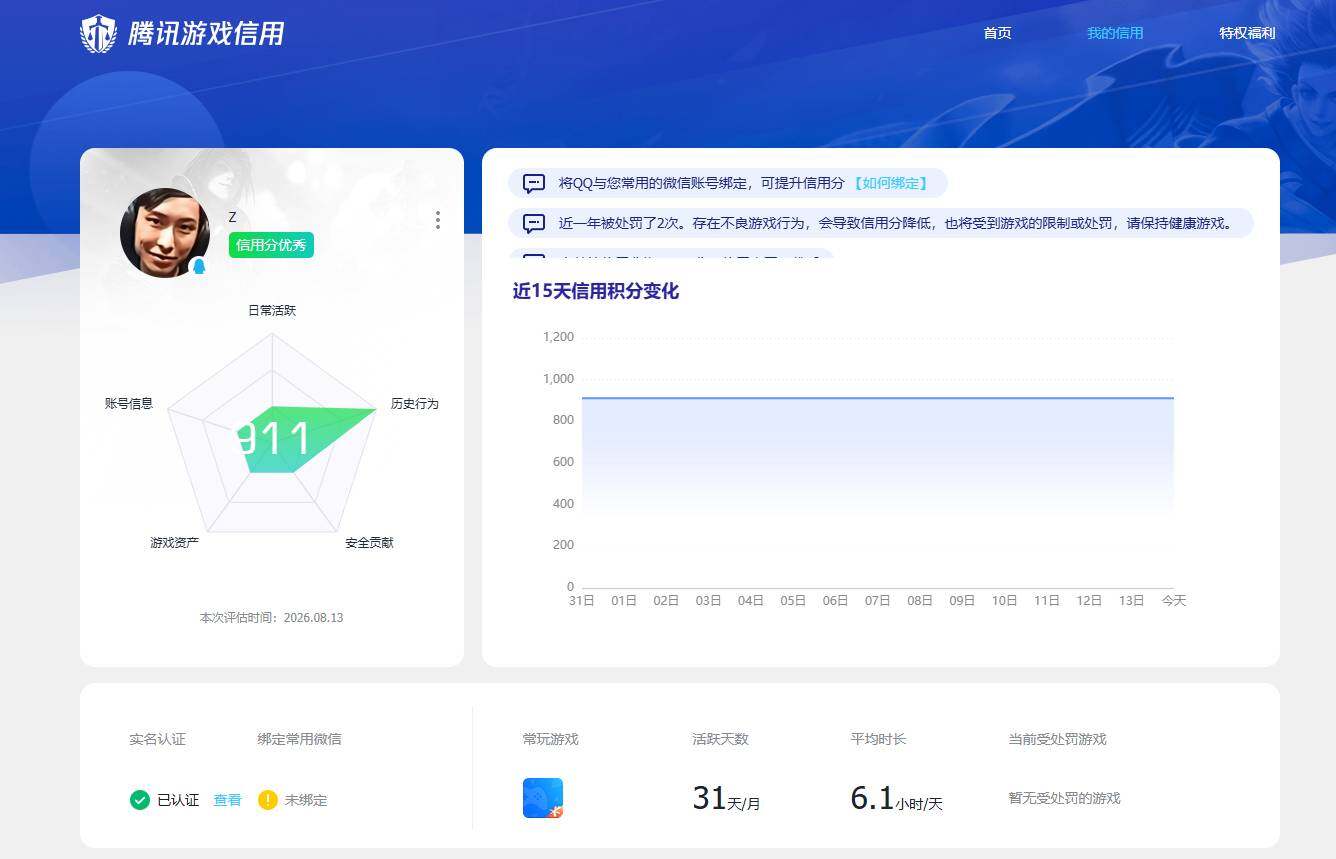Click the 800 y-axis label
This screenshot has height=859, width=1336.
click(563, 420)
